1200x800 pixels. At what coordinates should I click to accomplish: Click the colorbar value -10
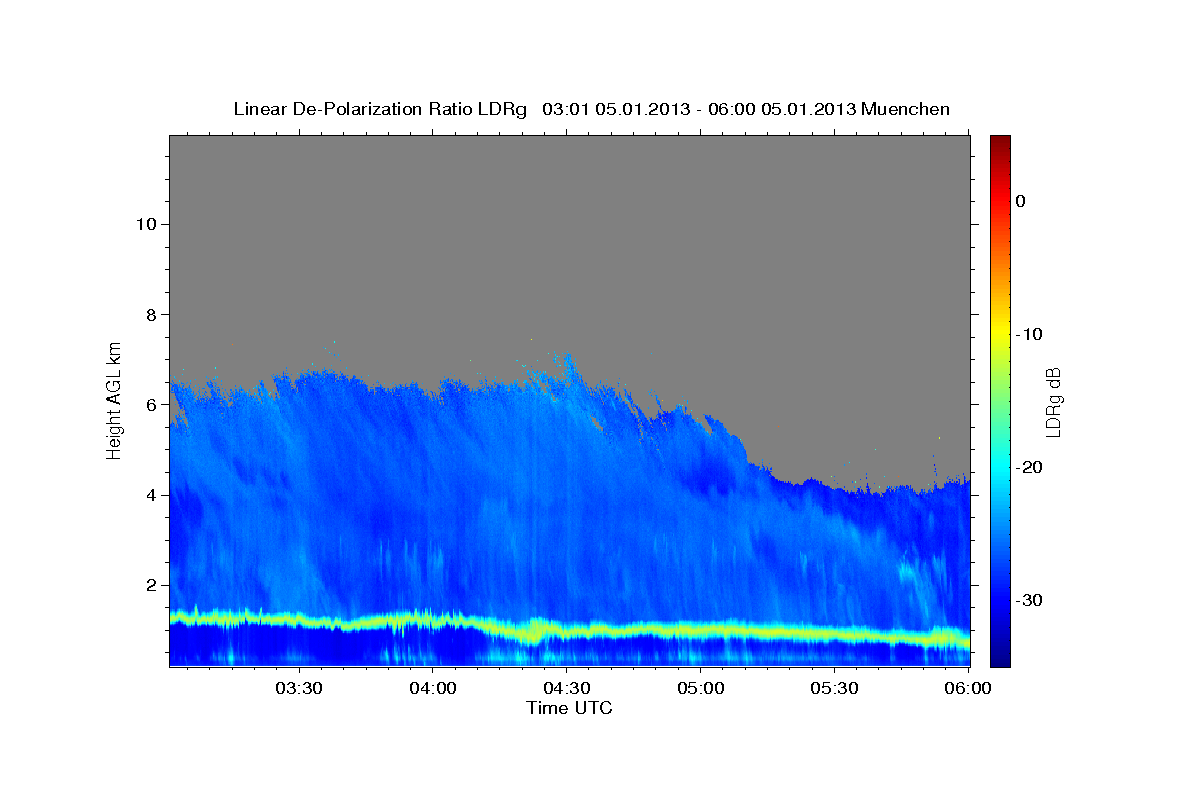tap(1030, 334)
